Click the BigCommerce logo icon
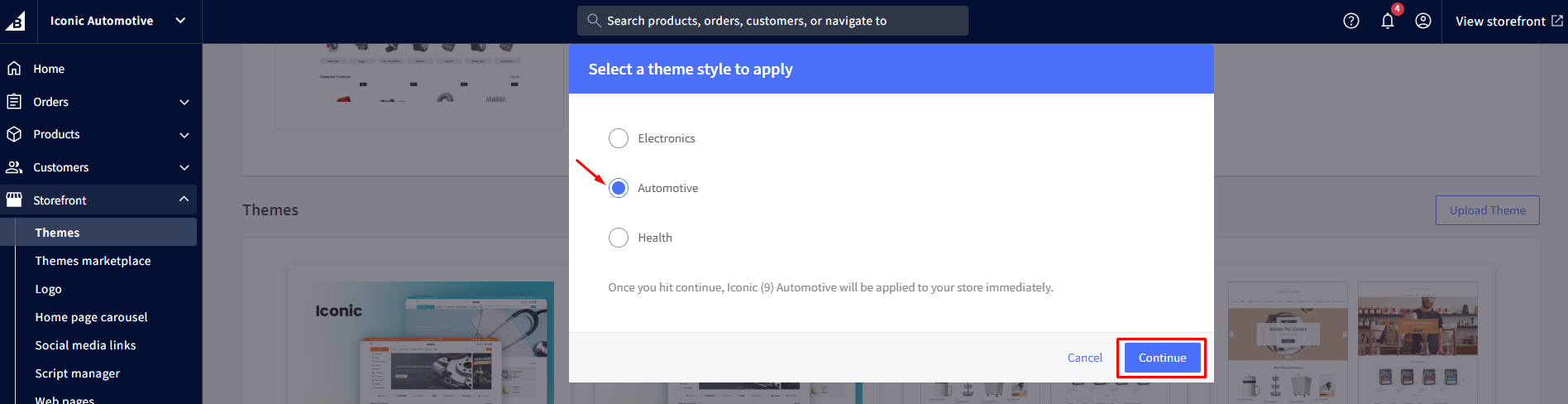This screenshot has height=404, width=1568. coord(16,22)
